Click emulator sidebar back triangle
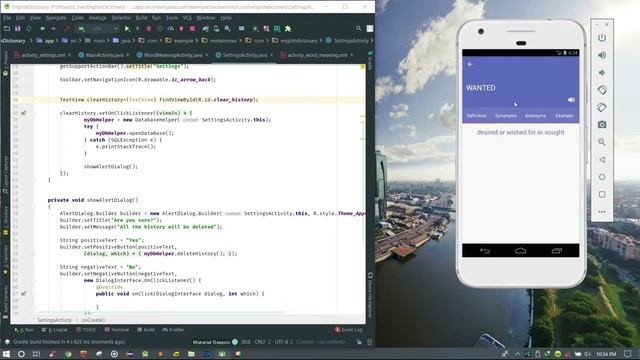This screenshot has height=360, width=640. pos(602,160)
